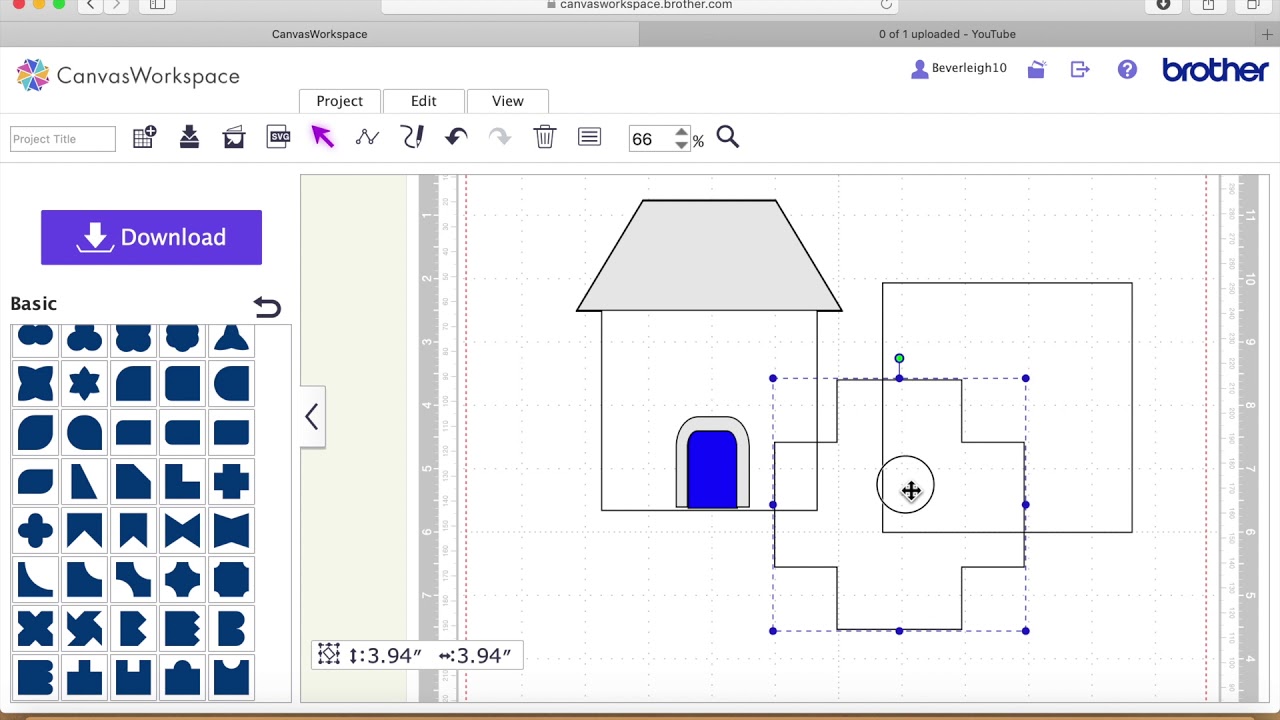Click the zoom percentage field showing 66
Screen dimensions: 1280x720
point(650,139)
